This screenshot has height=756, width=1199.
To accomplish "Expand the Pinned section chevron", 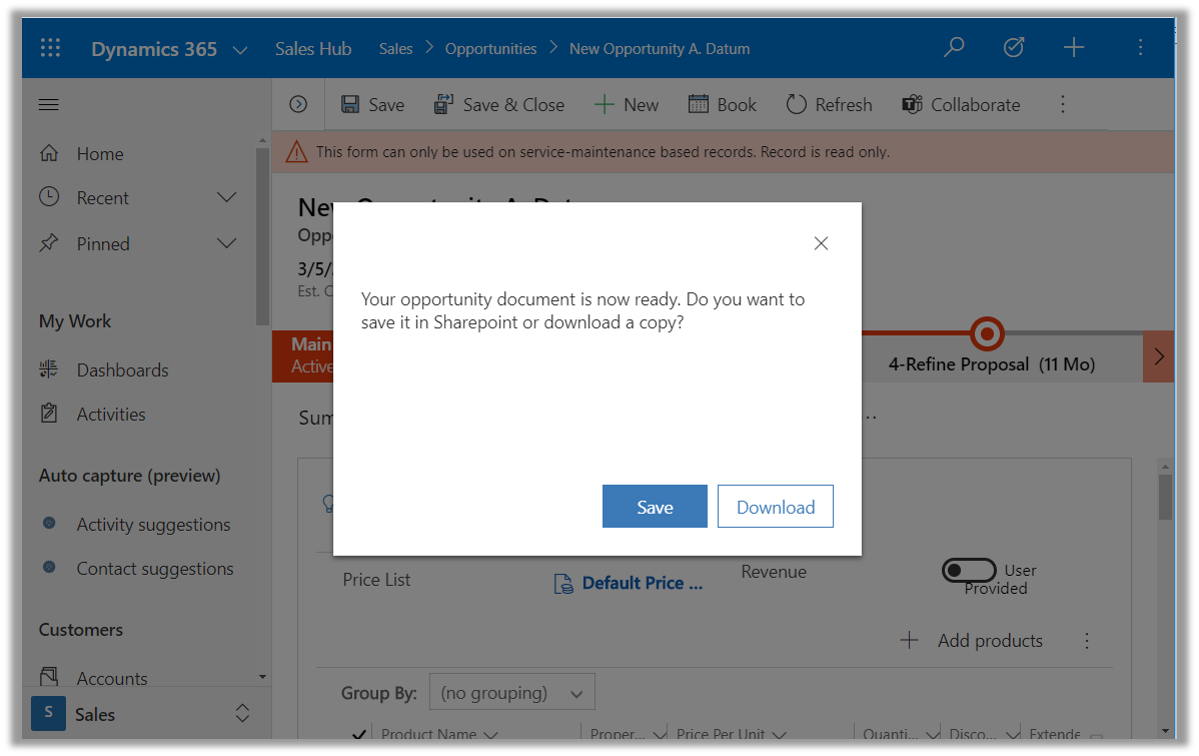I will coord(227,244).
